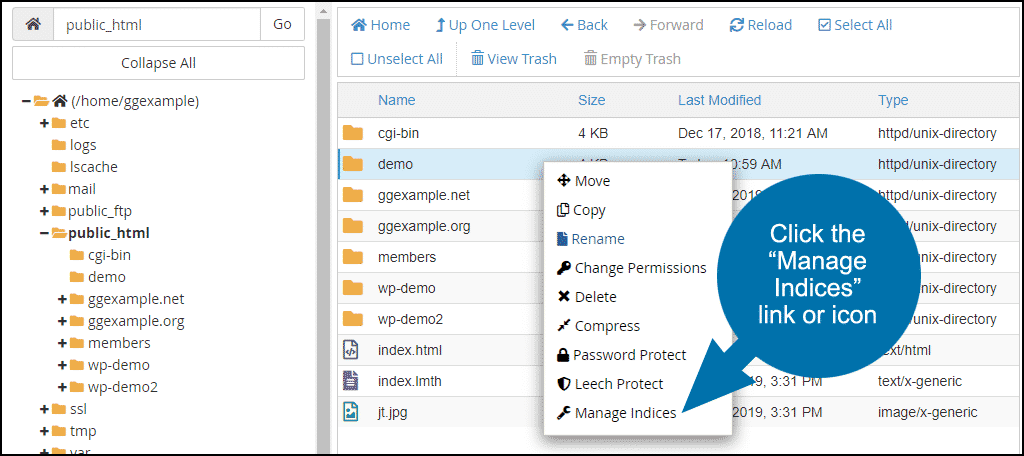Choose Delete from the context menu
This screenshot has width=1024, height=456.
[586, 297]
